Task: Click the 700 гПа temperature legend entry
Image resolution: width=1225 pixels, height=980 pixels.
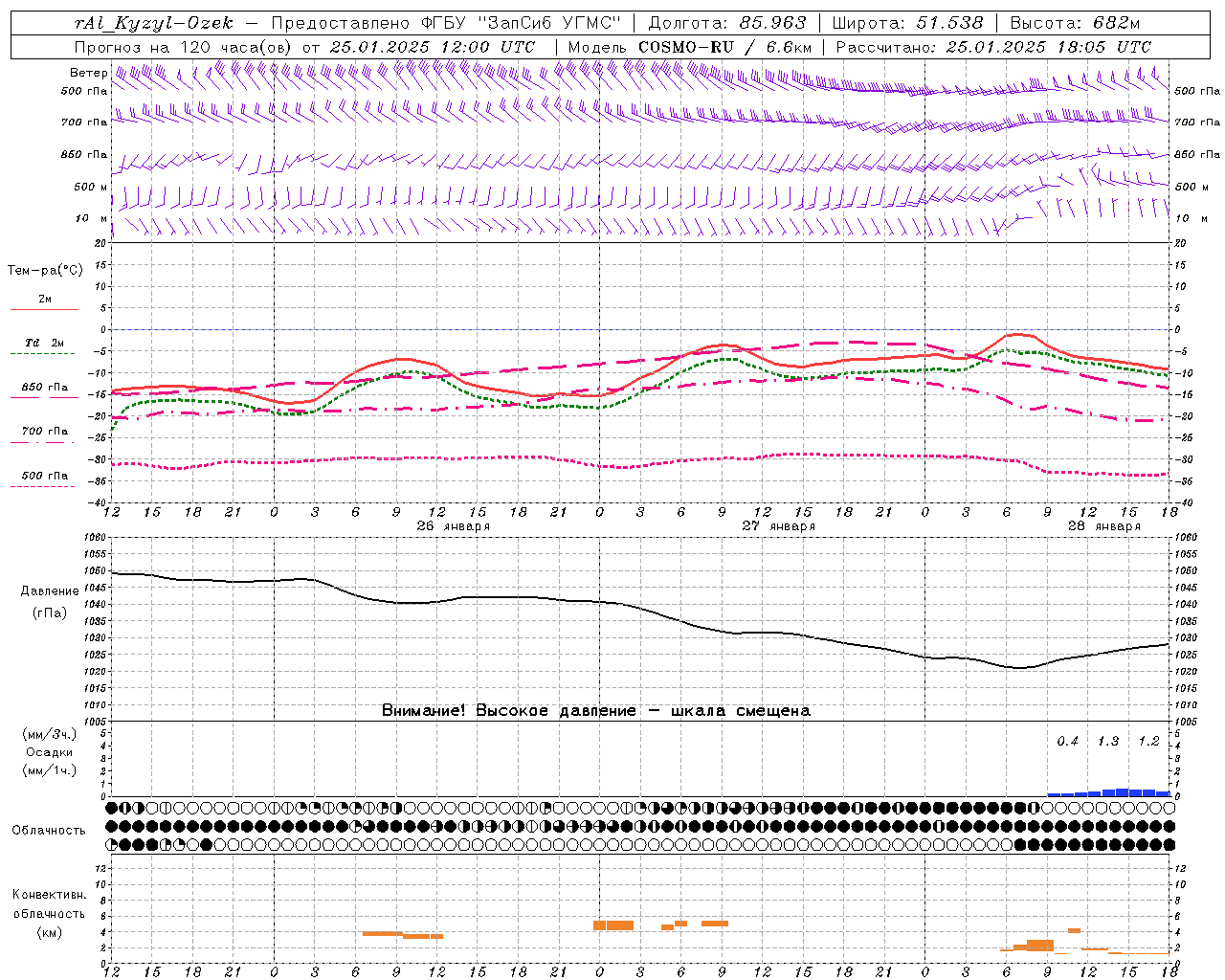Action: (x=45, y=431)
